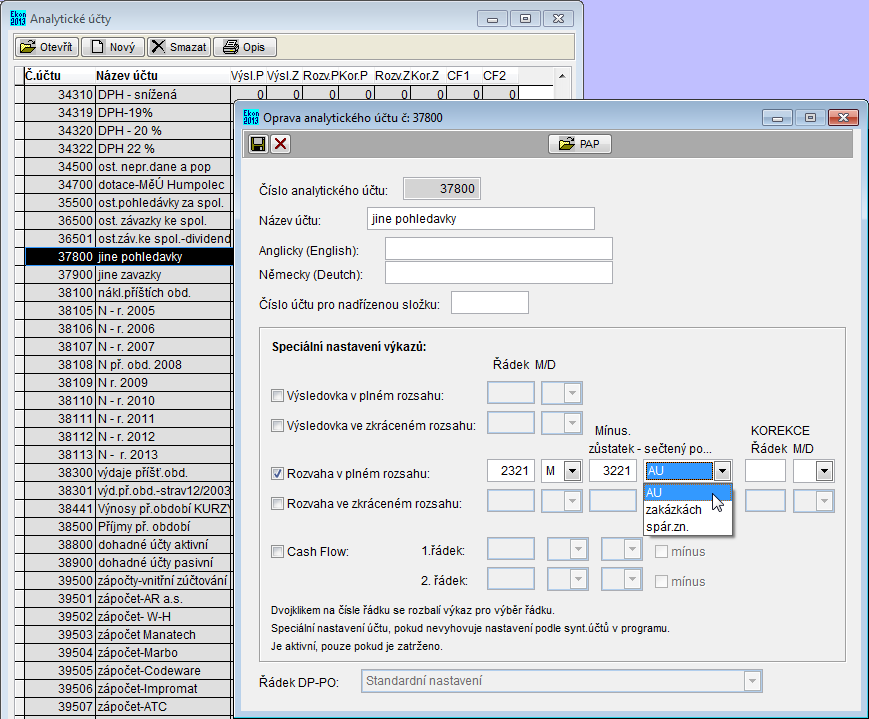Click Ekon 2013 icon in Analytické účty title bar

(18, 18)
